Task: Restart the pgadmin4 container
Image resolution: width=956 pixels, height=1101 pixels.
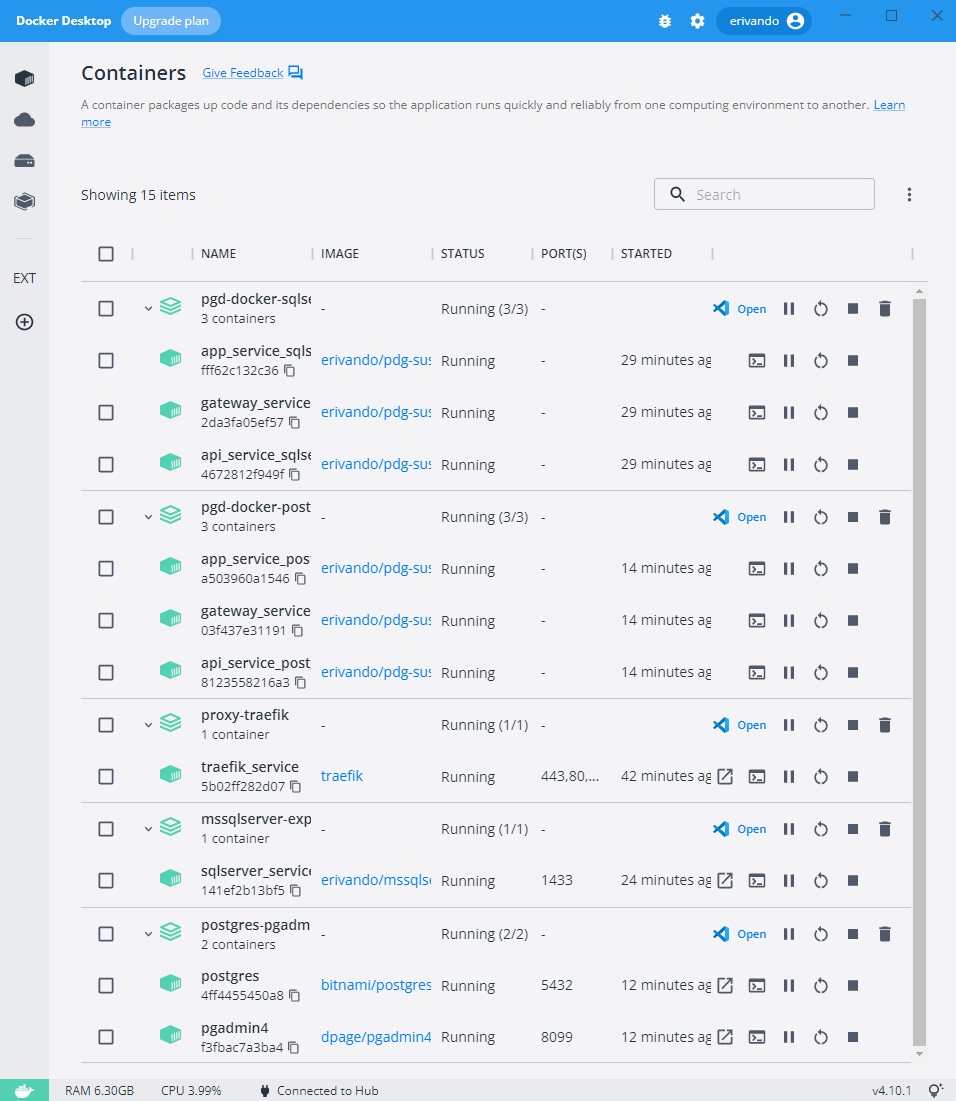Action: 820,1037
